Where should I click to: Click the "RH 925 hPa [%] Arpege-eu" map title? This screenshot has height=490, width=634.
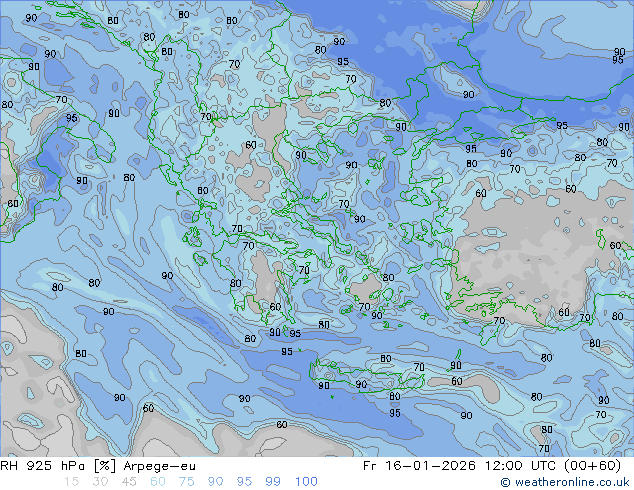[x=98, y=466]
